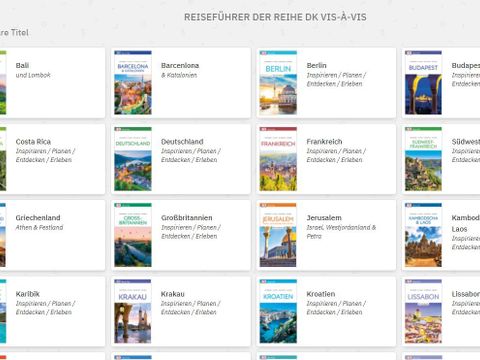Click the Karibik 'Inspirieren / Planen' subtitle
Viewport: 480px width, 360px height.
coord(45,308)
